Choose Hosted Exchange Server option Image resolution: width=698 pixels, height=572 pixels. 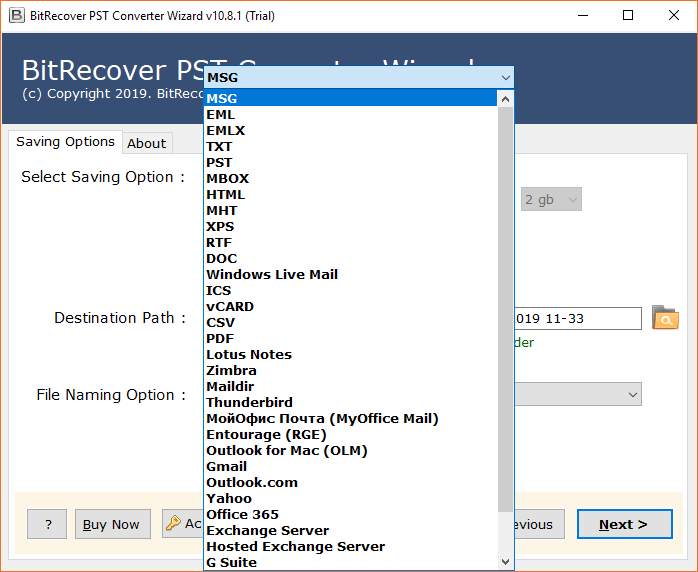pyautogui.click(x=350, y=547)
